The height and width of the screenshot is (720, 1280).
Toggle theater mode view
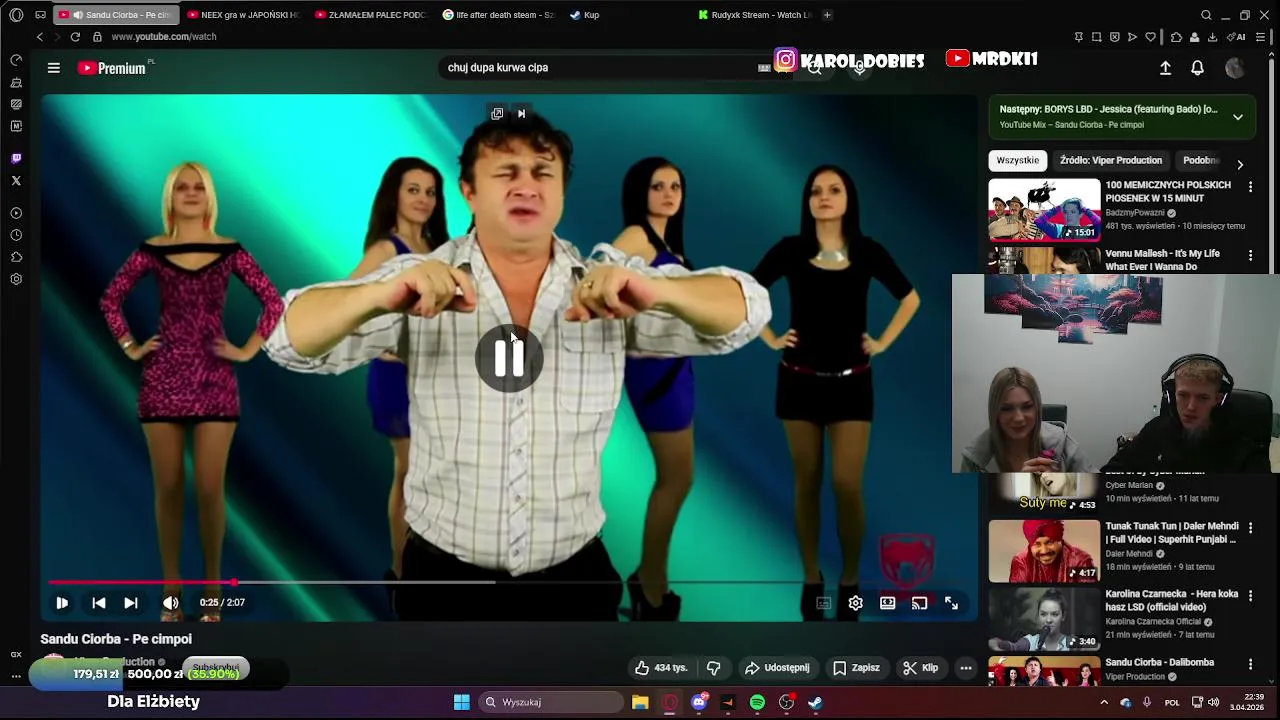coord(887,603)
